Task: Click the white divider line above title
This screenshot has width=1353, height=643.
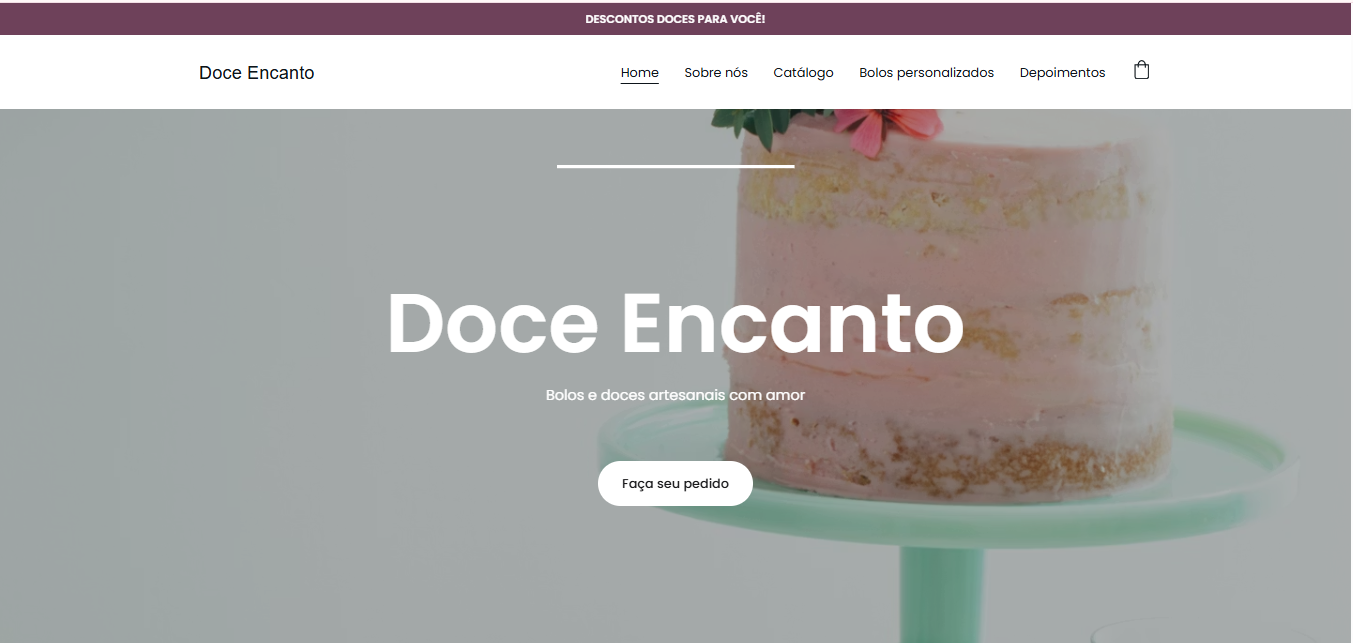Action: pos(675,166)
